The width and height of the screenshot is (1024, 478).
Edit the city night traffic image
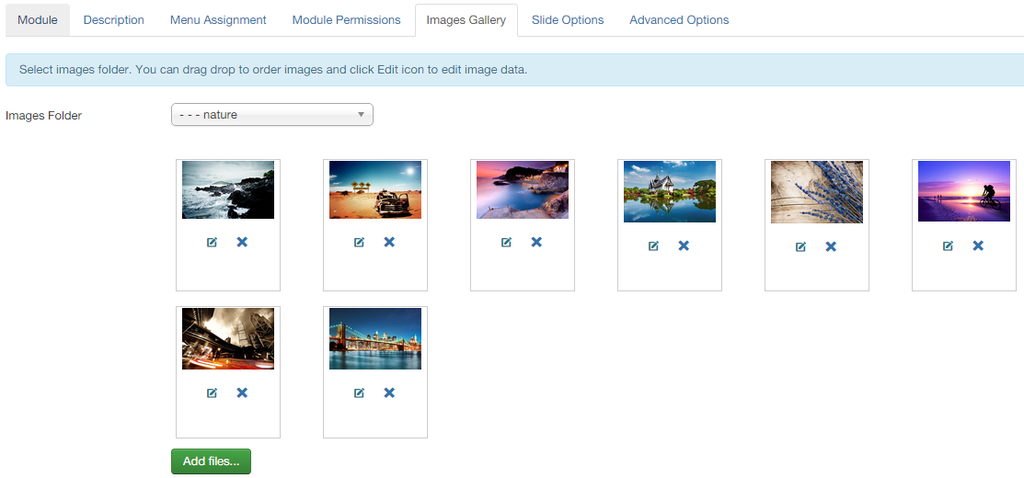coord(212,393)
